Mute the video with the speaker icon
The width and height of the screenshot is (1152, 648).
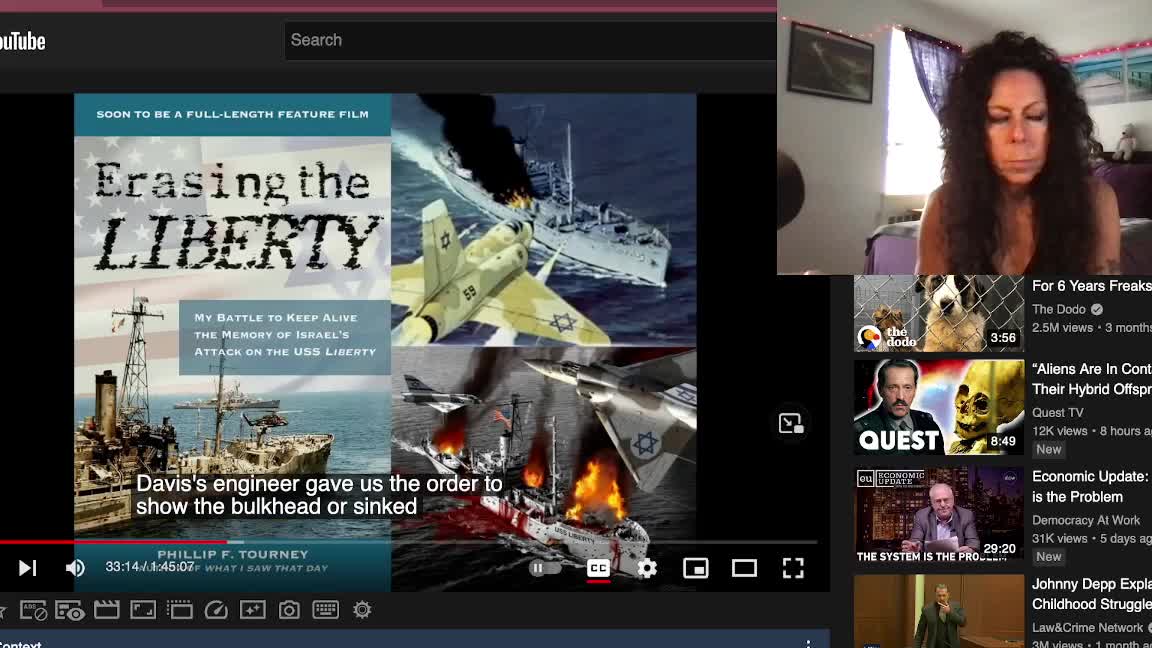point(75,568)
